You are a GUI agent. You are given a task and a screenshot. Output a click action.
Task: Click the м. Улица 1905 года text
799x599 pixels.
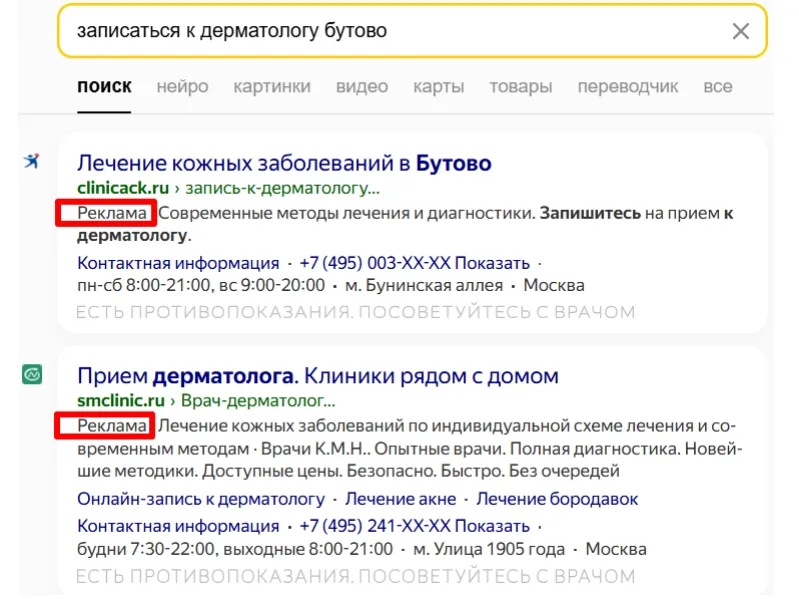point(489,549)
